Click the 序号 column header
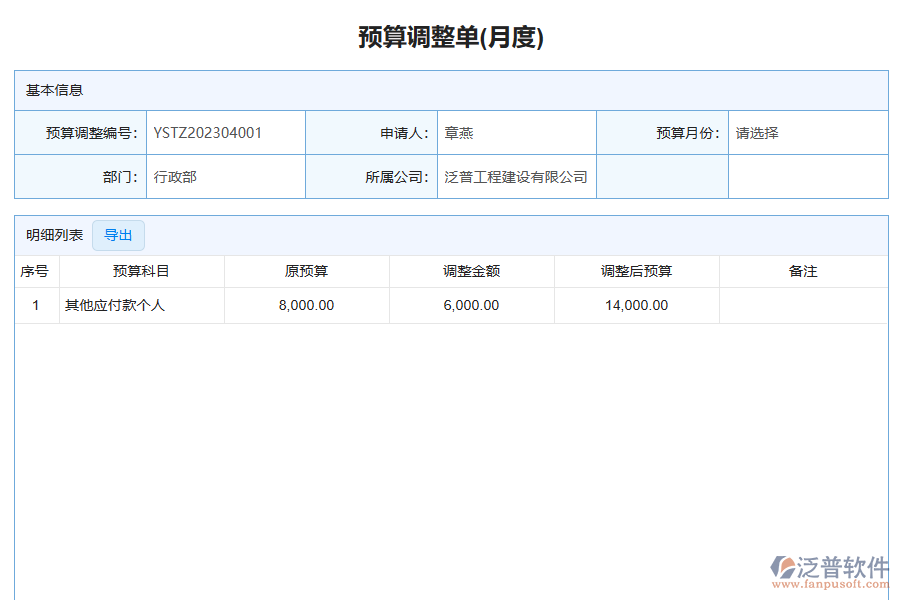This screenshot has height=600, width=900. coord(34,270)
